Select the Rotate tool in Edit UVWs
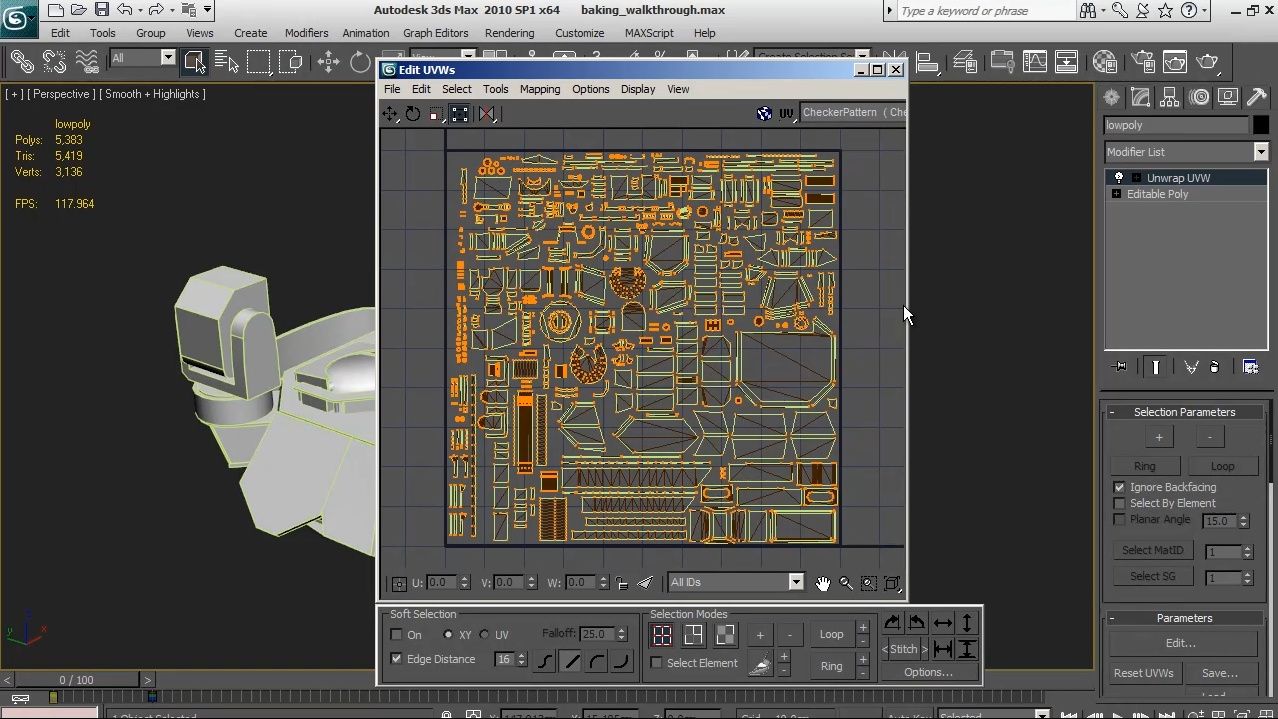Image resolution: width=1278 pixels, height=719 pixels. pyautogui.click(x=413, y=114)
